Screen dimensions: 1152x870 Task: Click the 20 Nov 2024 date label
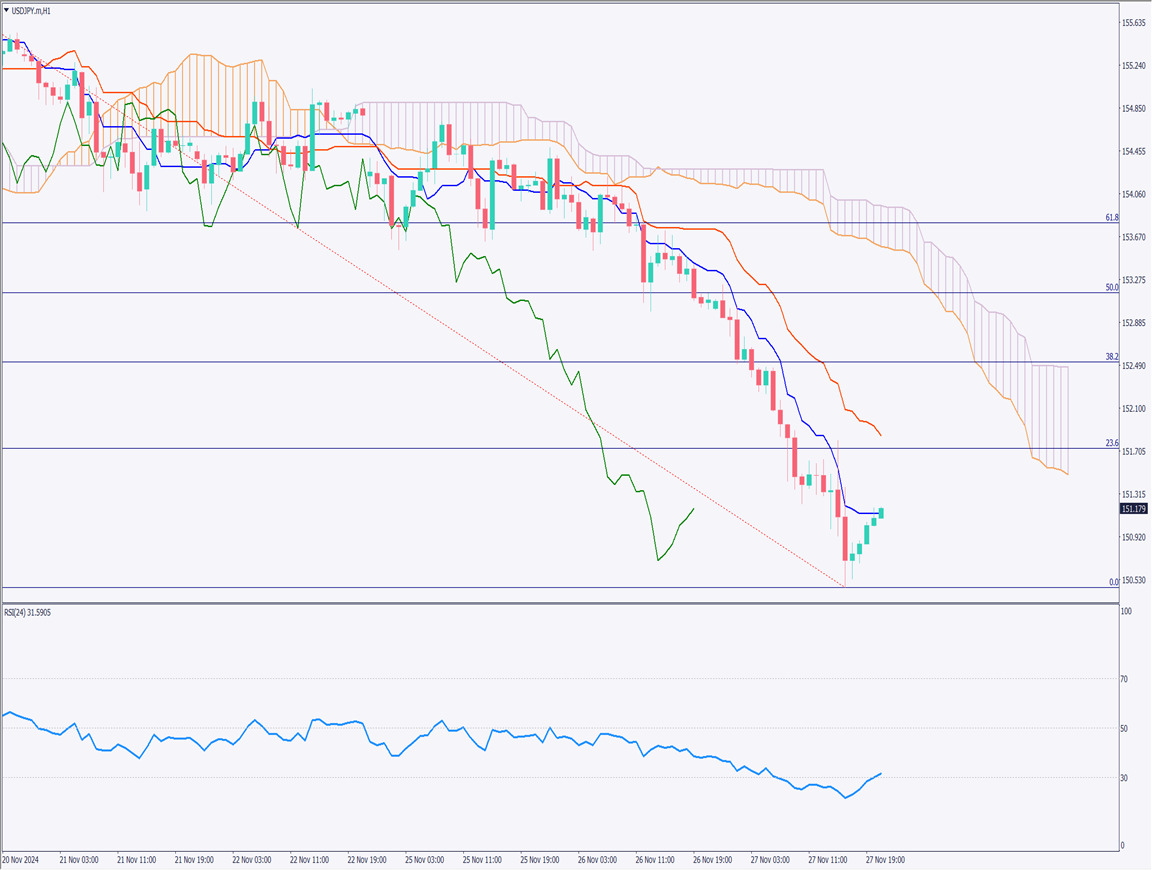tap(20, 859)
